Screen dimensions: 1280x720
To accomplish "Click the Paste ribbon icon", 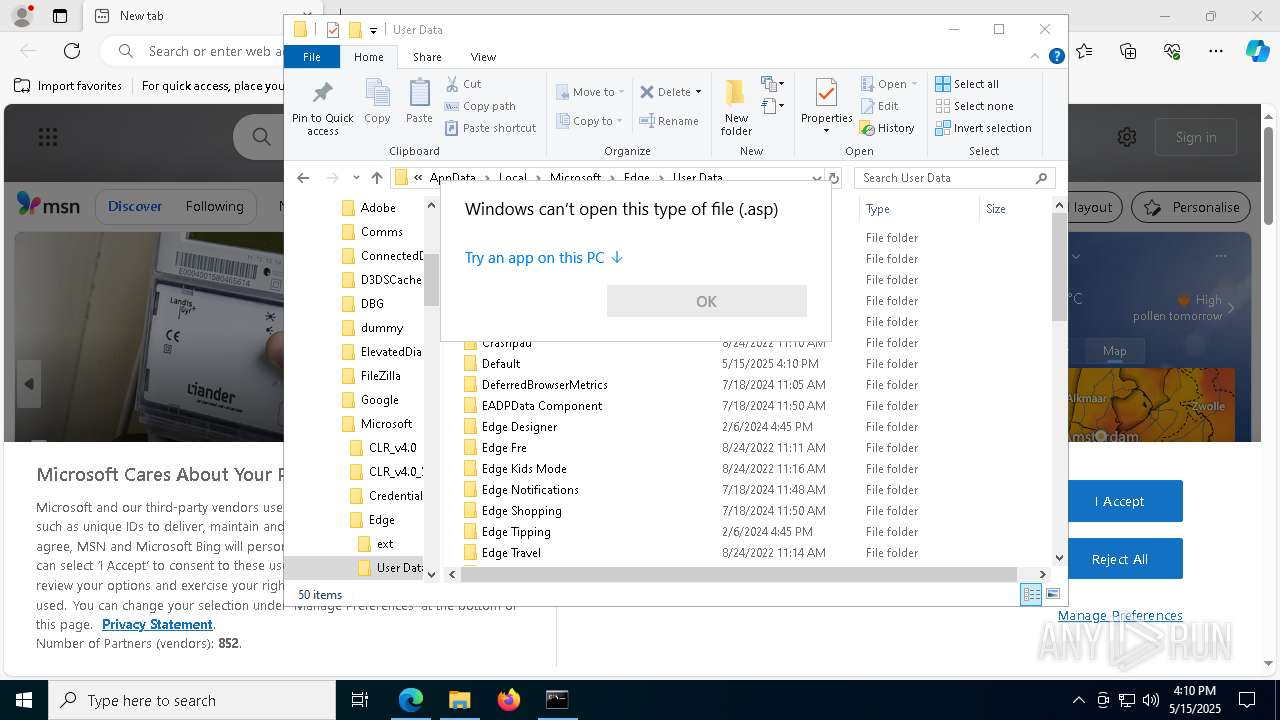I will [419, 102].
